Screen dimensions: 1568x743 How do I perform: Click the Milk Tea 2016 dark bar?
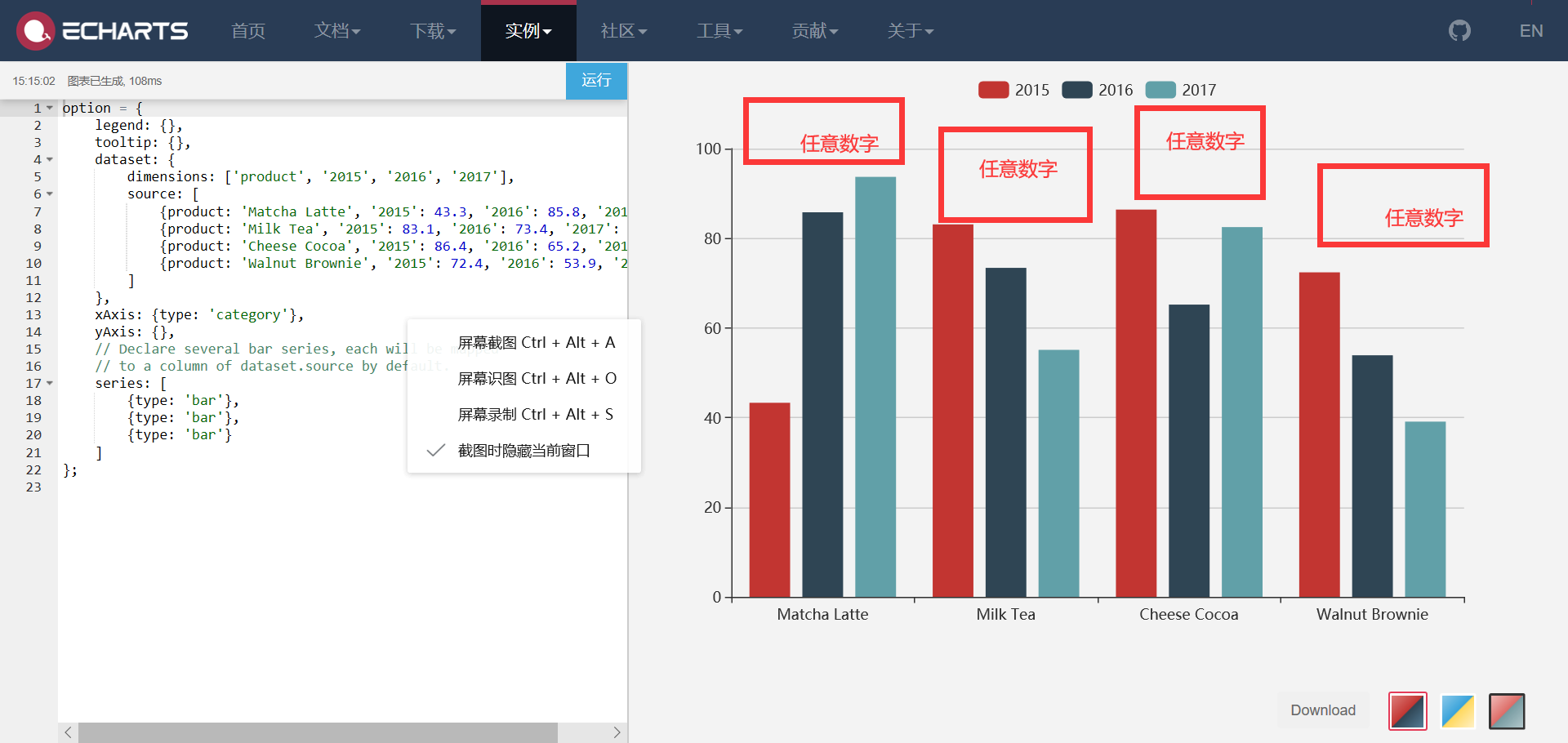[x=1006, y=433]
